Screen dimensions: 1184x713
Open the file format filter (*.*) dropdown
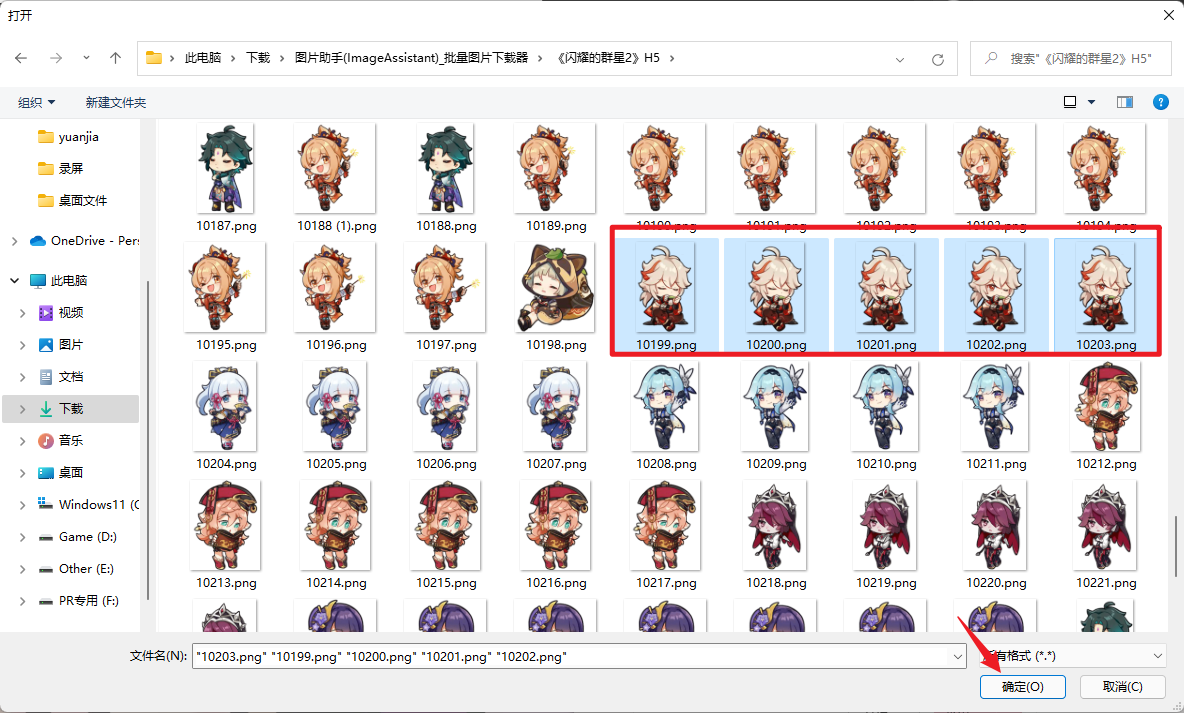click(x=1073, y=656)
